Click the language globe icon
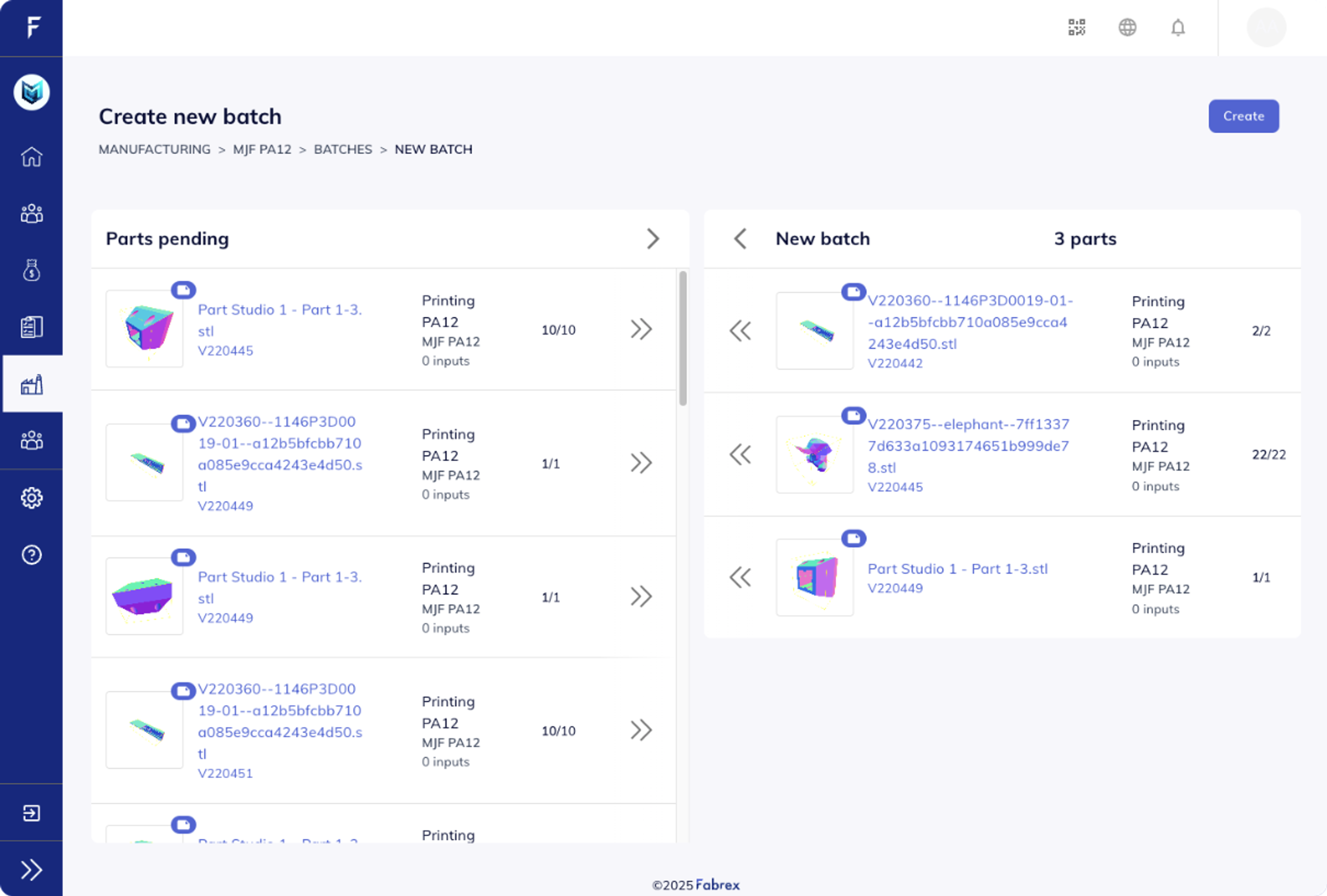The image size is (1327, 896). [1127, 27]
